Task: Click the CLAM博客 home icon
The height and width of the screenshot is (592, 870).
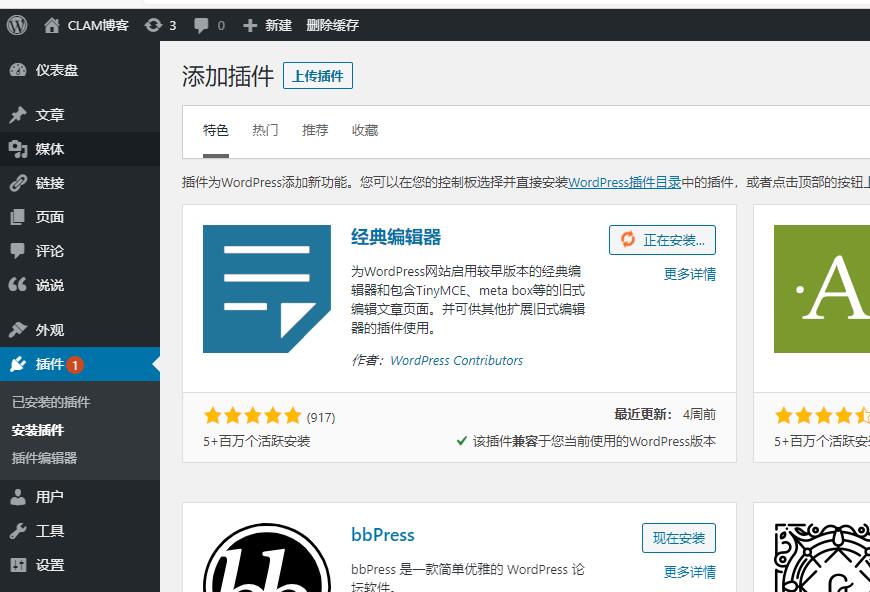Action: click(x=52, y=25)
